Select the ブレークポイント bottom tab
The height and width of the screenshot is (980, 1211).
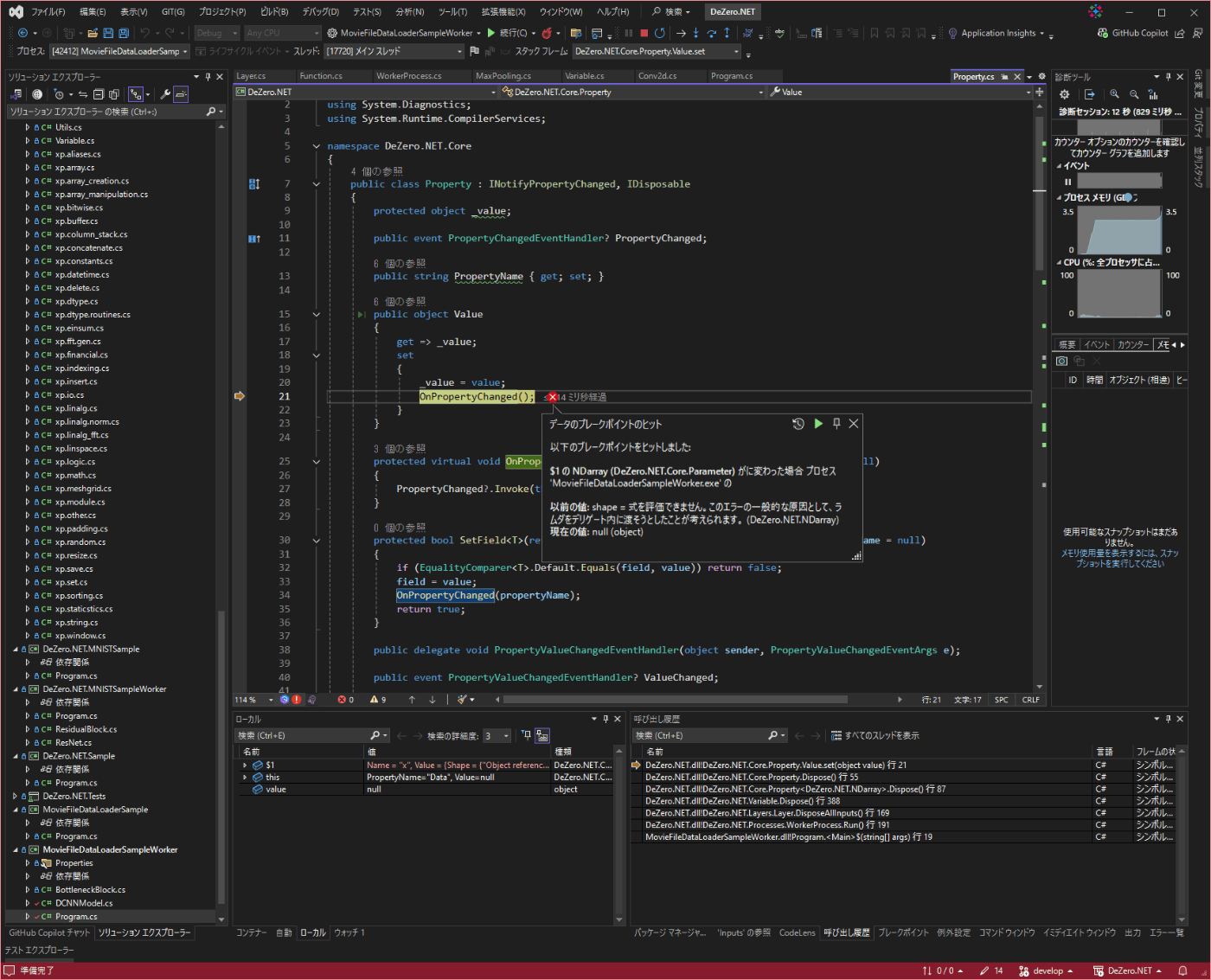(x=903, y=933)
